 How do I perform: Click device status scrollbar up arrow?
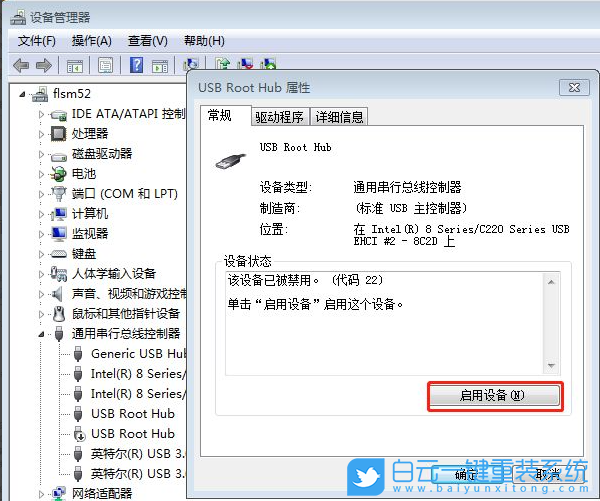tap(551, 282)
